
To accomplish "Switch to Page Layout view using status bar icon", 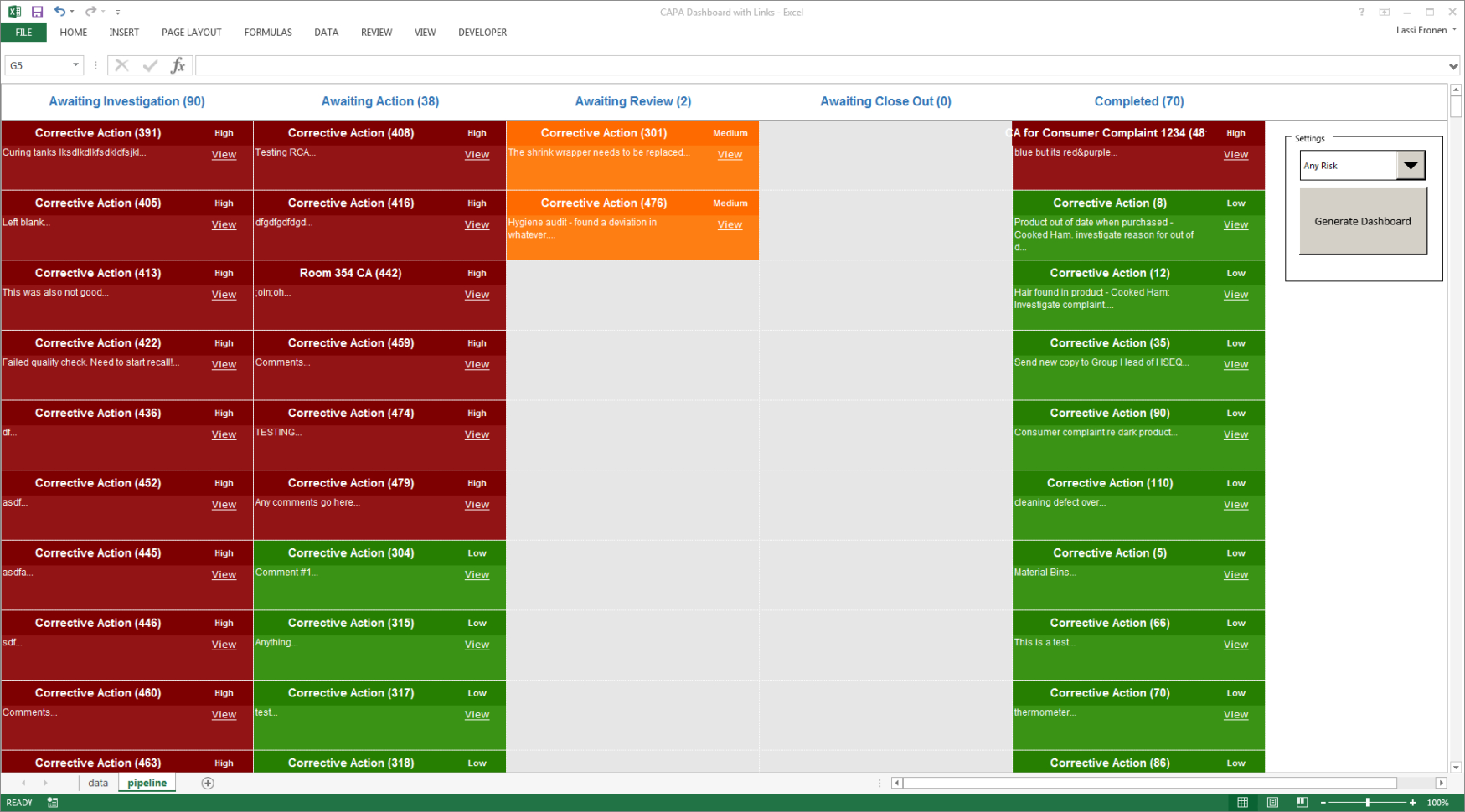I will pyautogui.click(x=1272, y=802).
